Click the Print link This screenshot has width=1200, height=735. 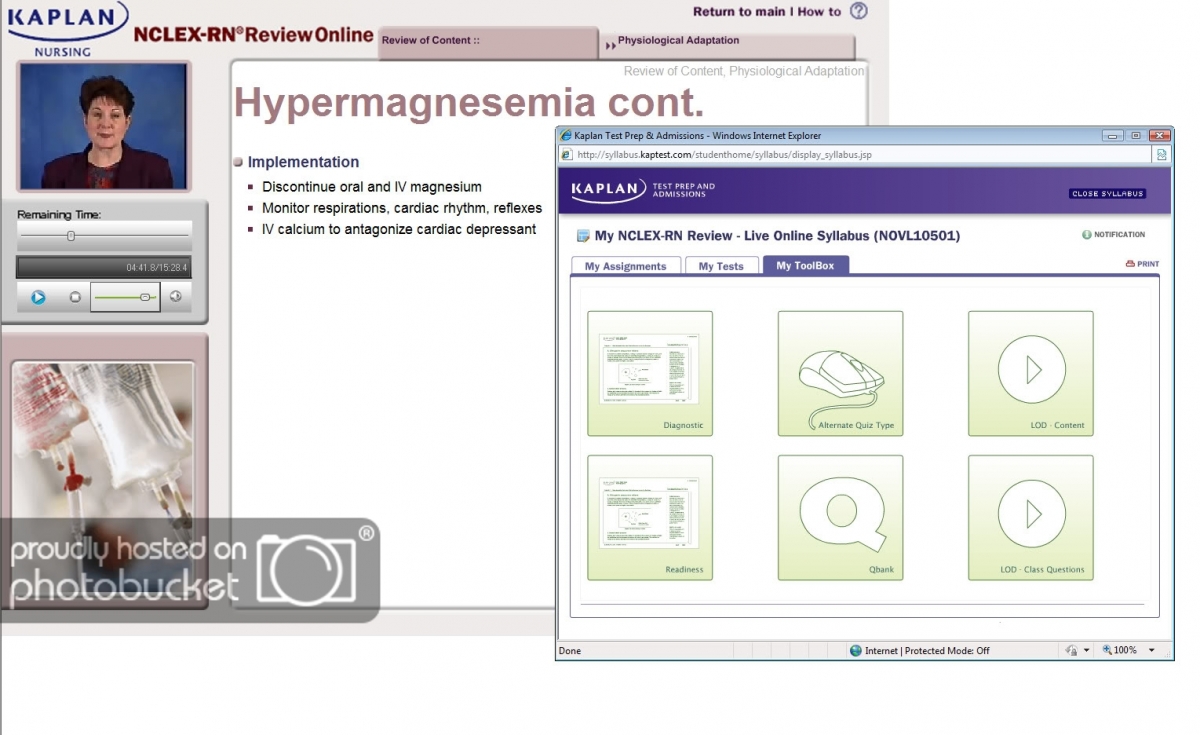coord(1148,264)
